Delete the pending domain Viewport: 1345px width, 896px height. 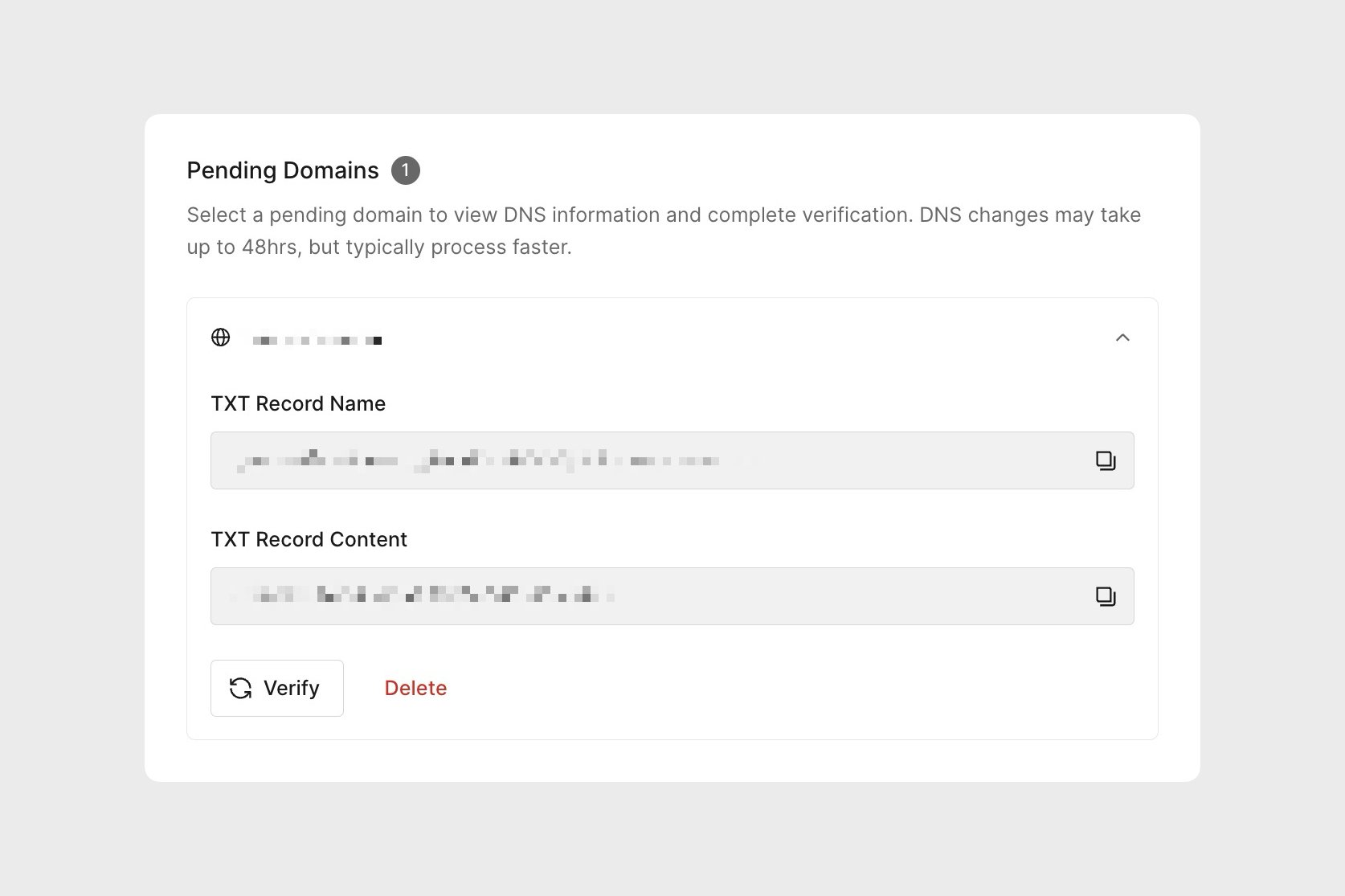(x=415, y=688)
